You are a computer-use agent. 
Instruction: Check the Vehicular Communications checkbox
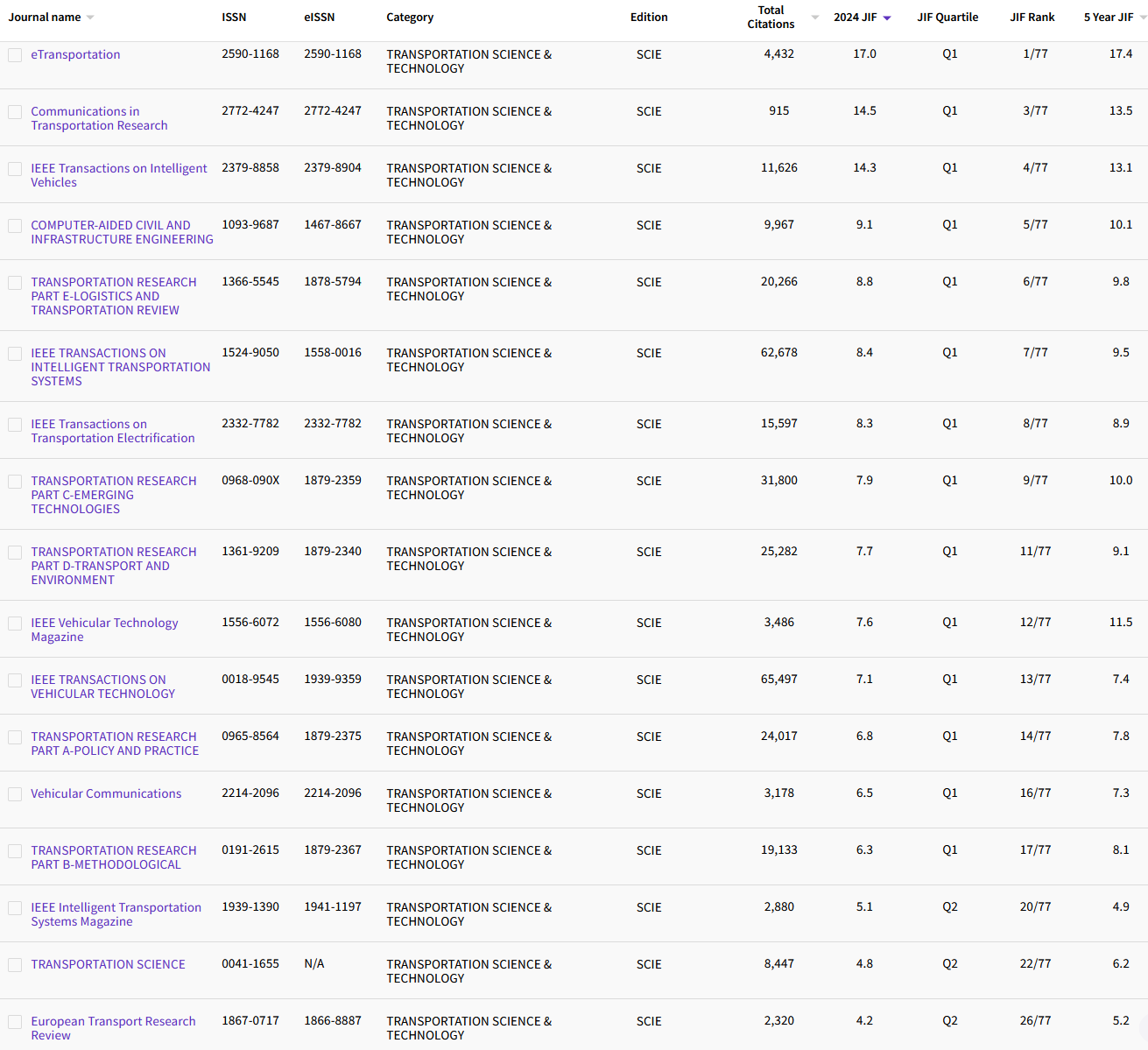tap(14, 793)
